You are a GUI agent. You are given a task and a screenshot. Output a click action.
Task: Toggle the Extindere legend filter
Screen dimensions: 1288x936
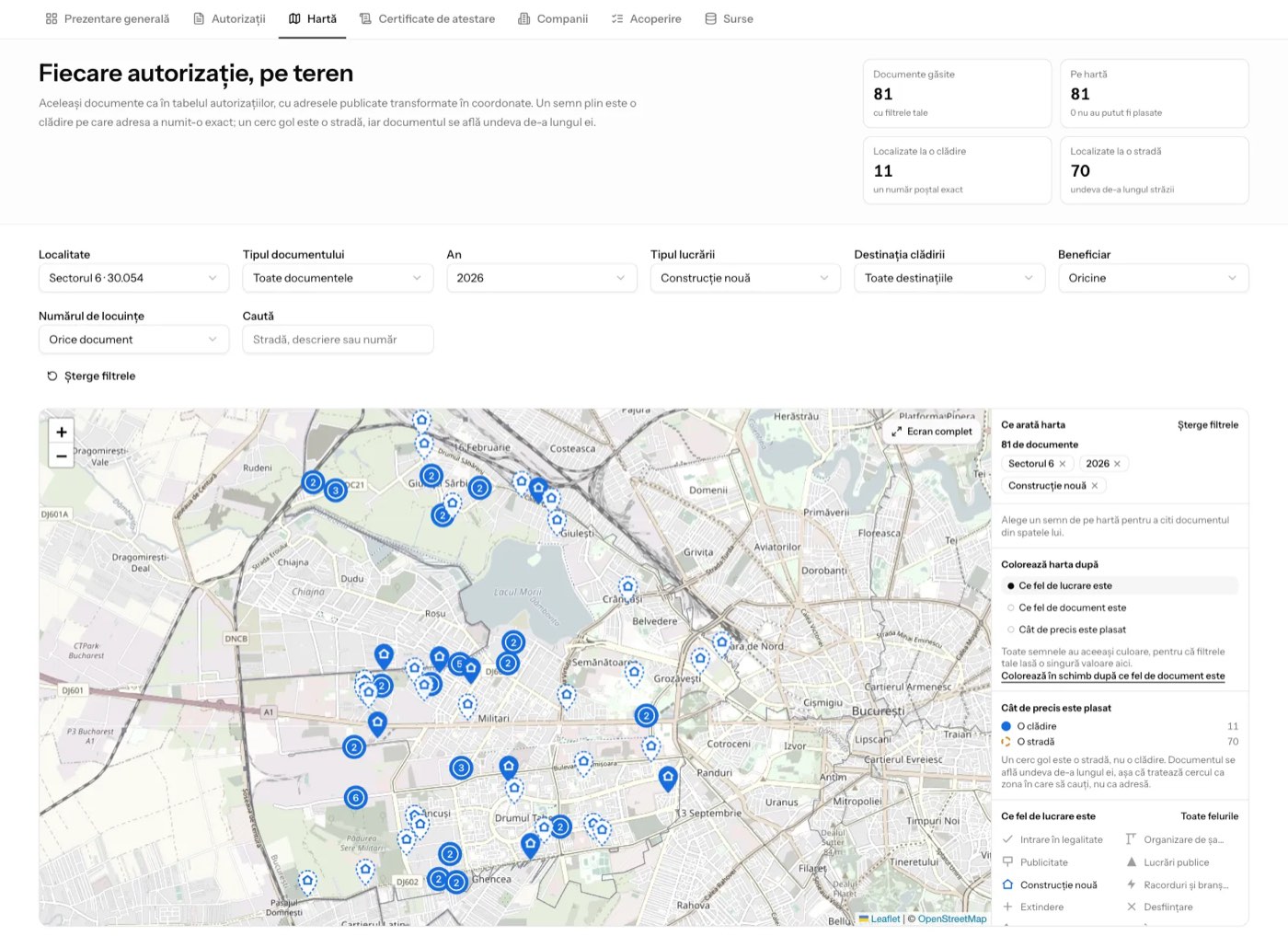(1033, 907)
